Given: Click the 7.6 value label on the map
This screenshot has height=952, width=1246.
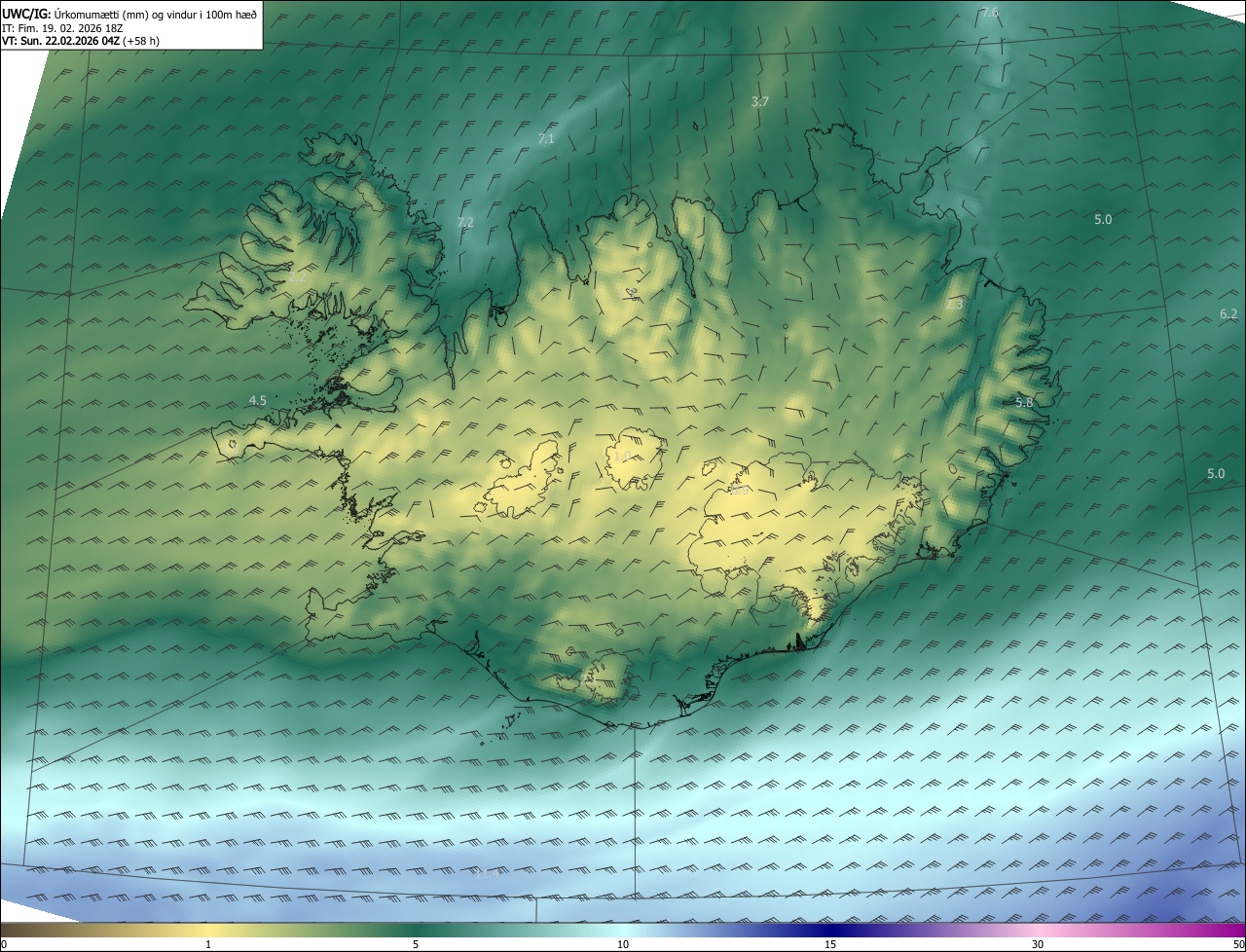Looking at the screenshot, I should click(990, 13).
